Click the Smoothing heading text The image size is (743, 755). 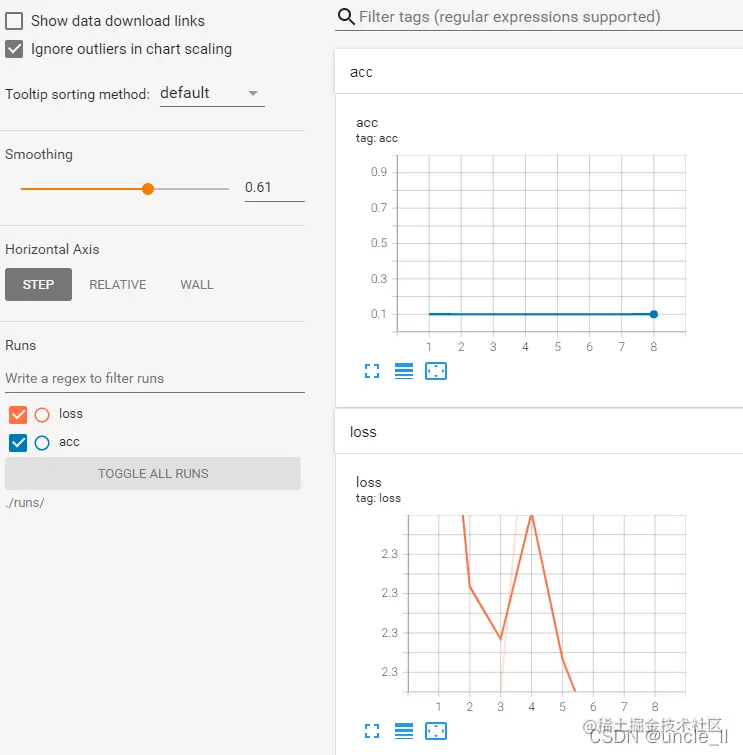click(x=39, y=155)
